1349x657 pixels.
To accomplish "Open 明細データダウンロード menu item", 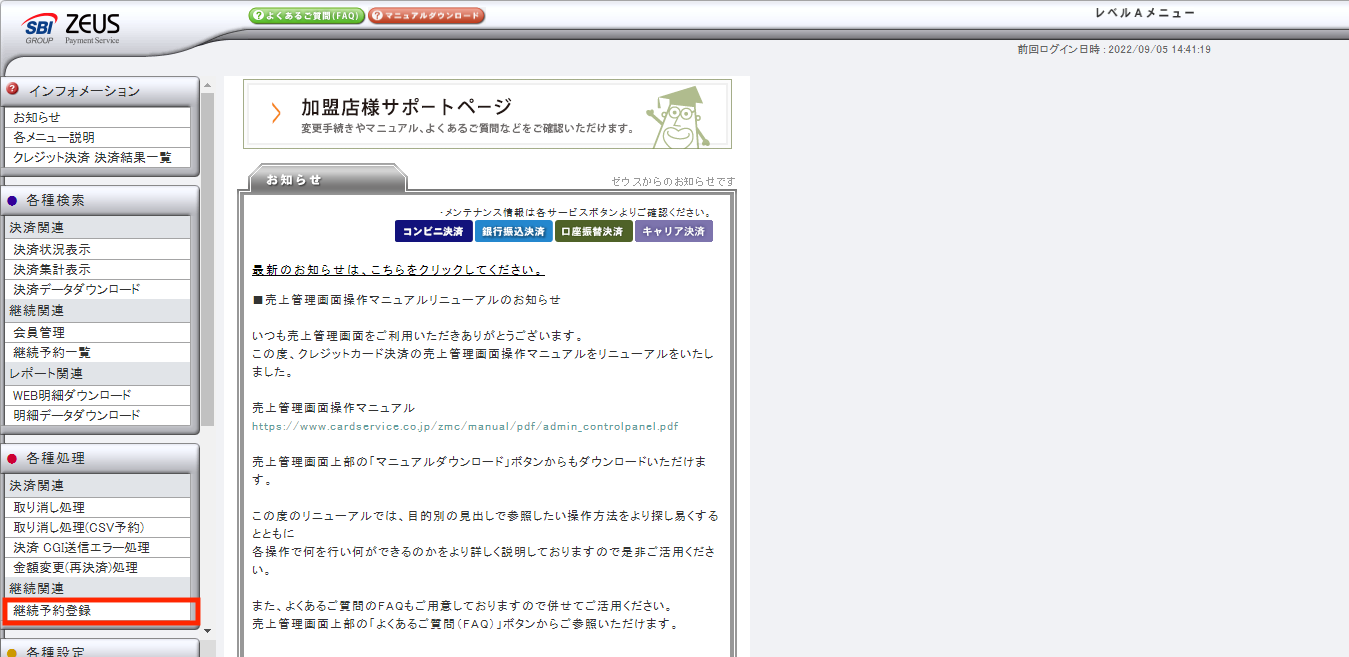I will 97,415.
